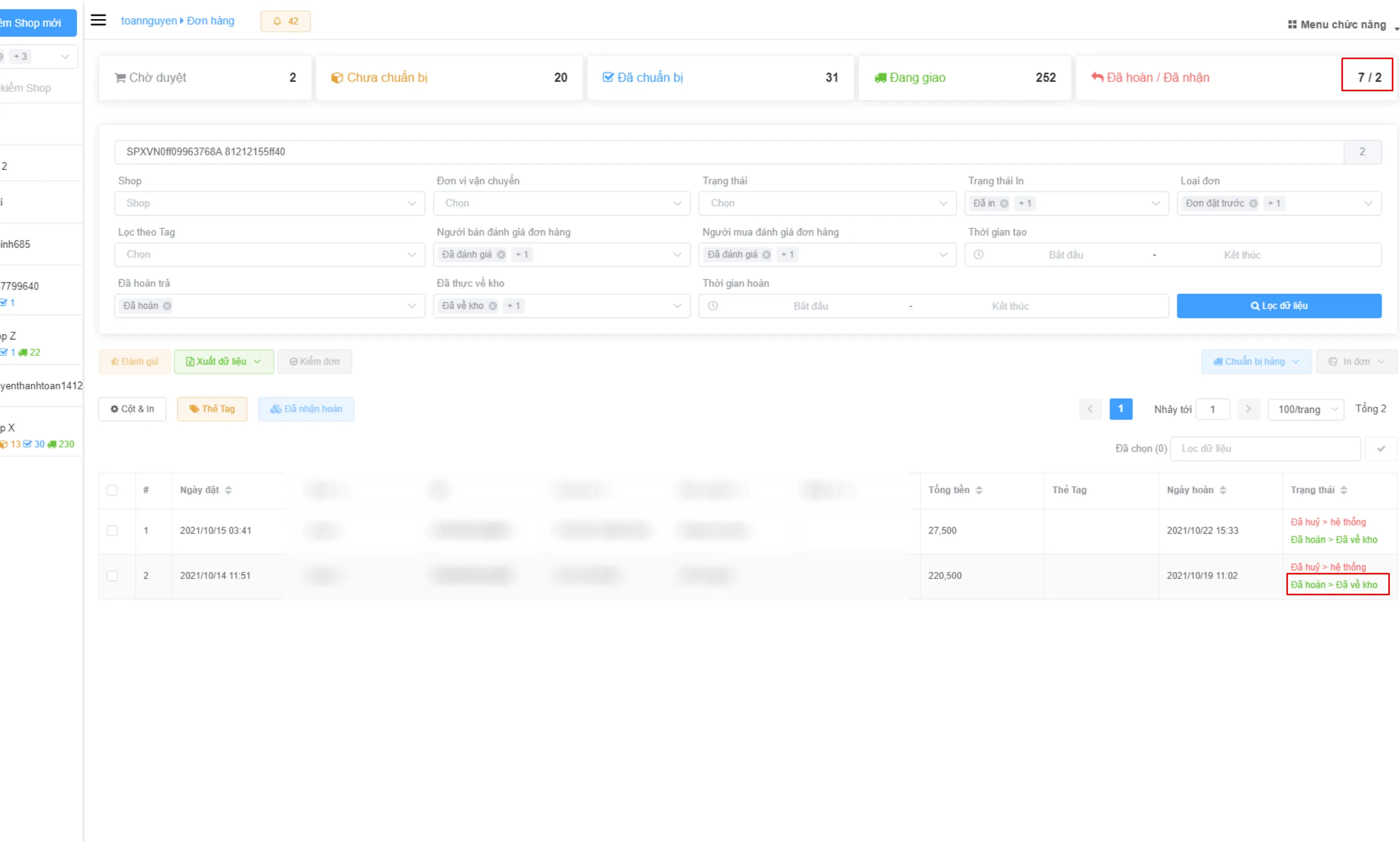Expand Xuất dữ liệu export dropdown
The height and width of the screenshot is (842, 1400).
(224, 362)
